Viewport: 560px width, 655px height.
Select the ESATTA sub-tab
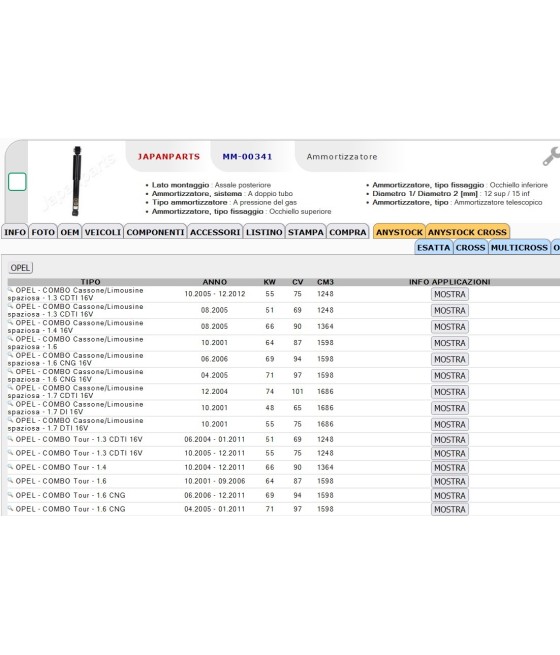(x=433, y=247)
